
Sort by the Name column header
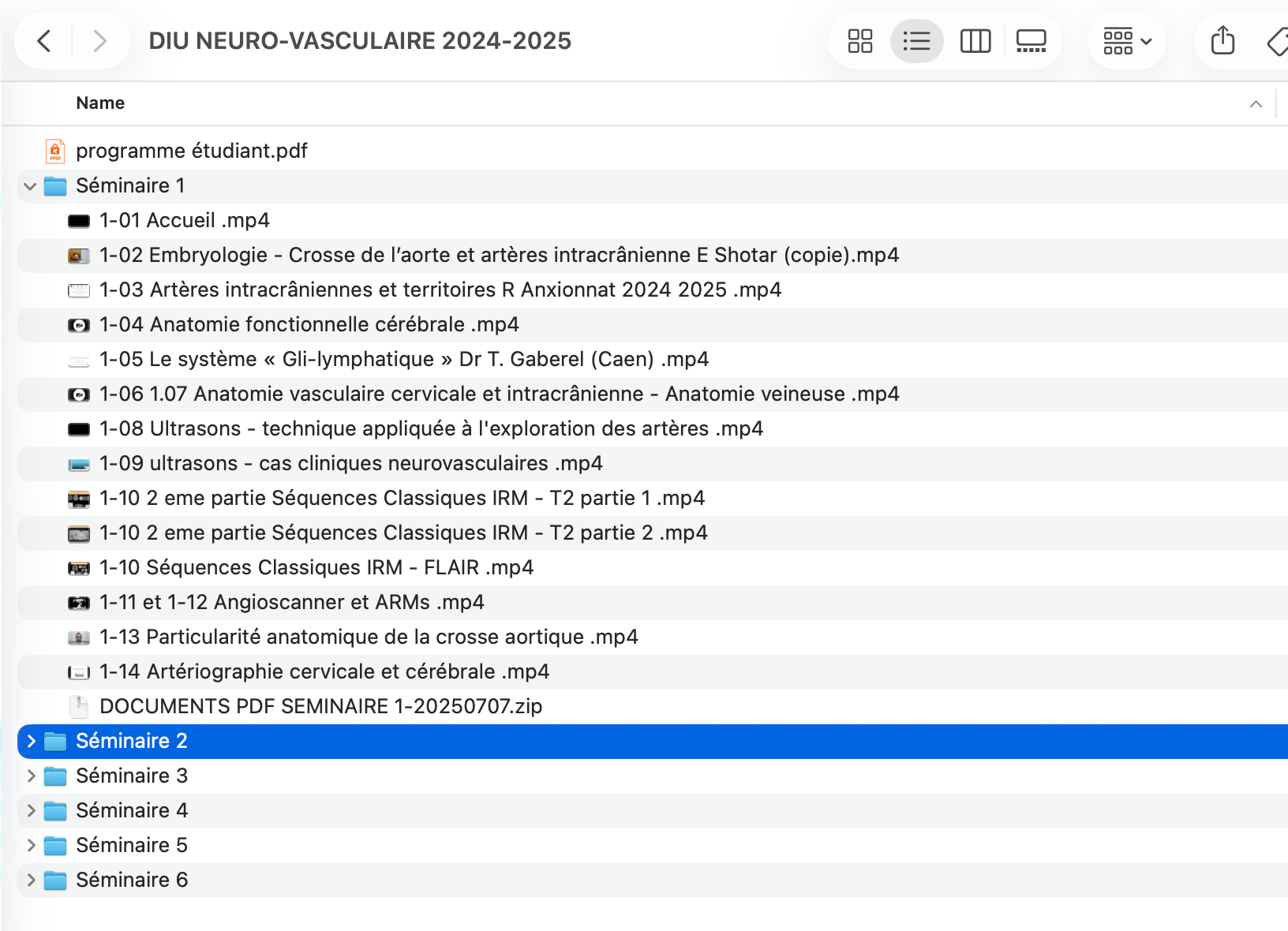[x=100, y=103]
